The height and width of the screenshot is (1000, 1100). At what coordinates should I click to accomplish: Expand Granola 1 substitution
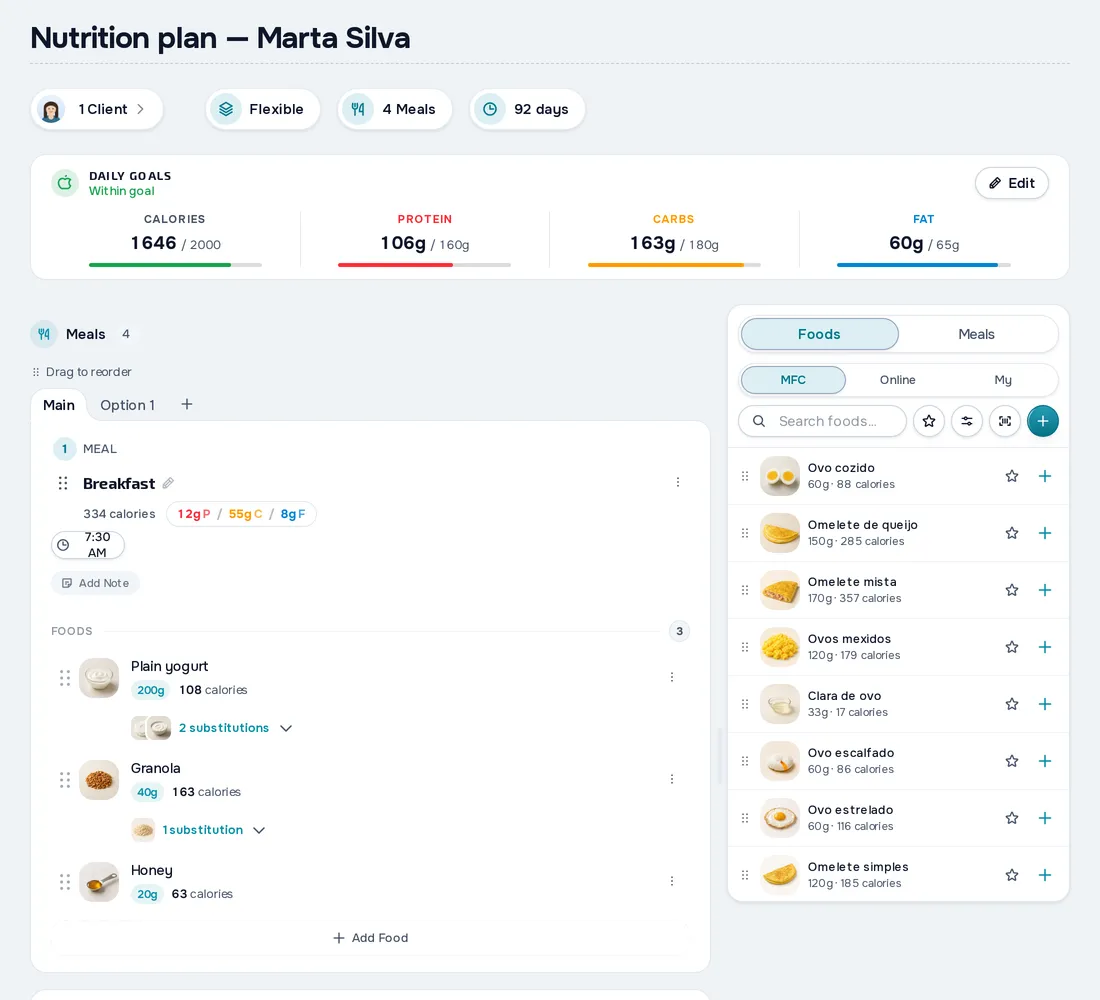pos(213,829)
